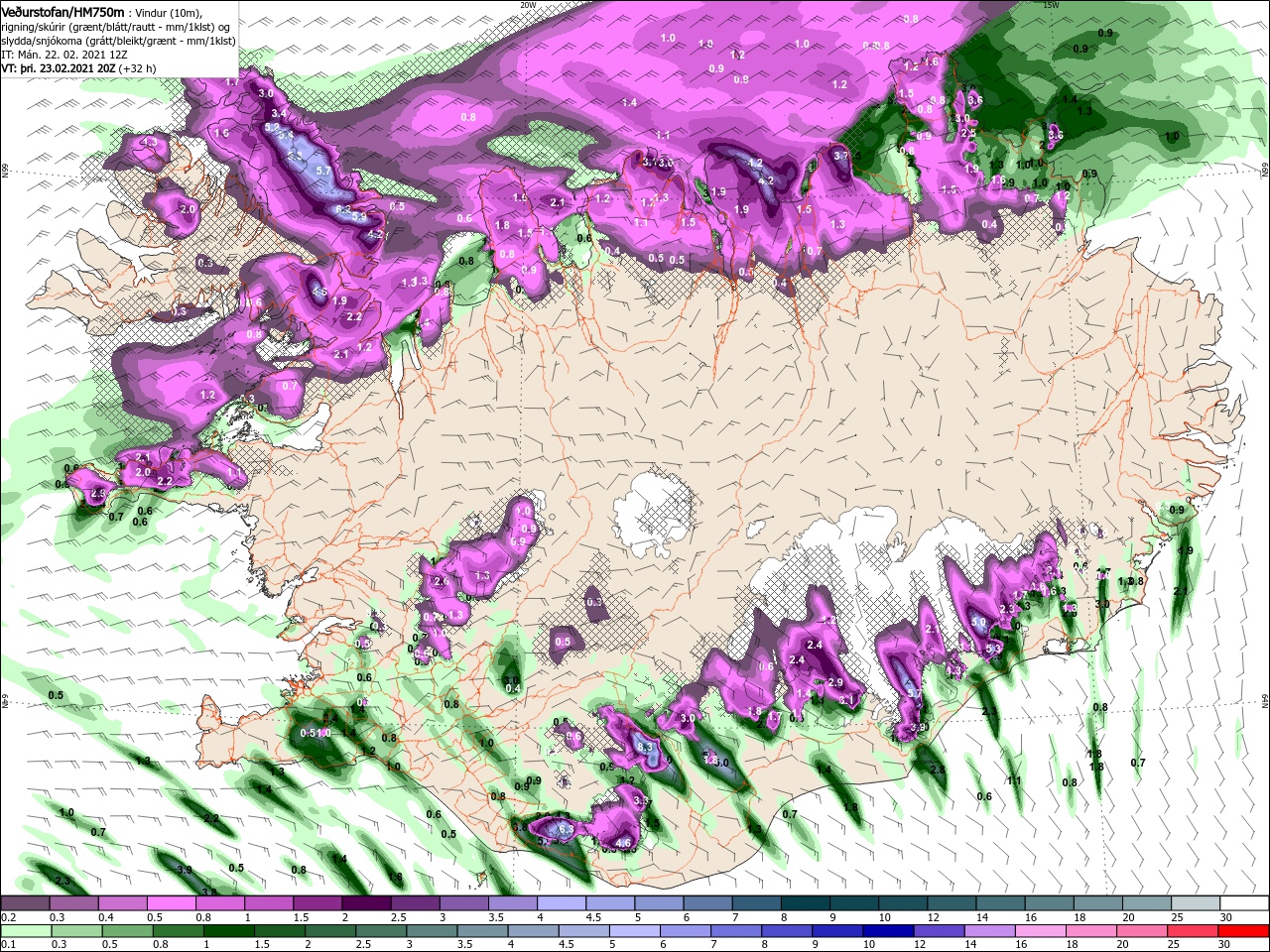Select the bright pink 0.5 swatch, upper legend row

171,904
